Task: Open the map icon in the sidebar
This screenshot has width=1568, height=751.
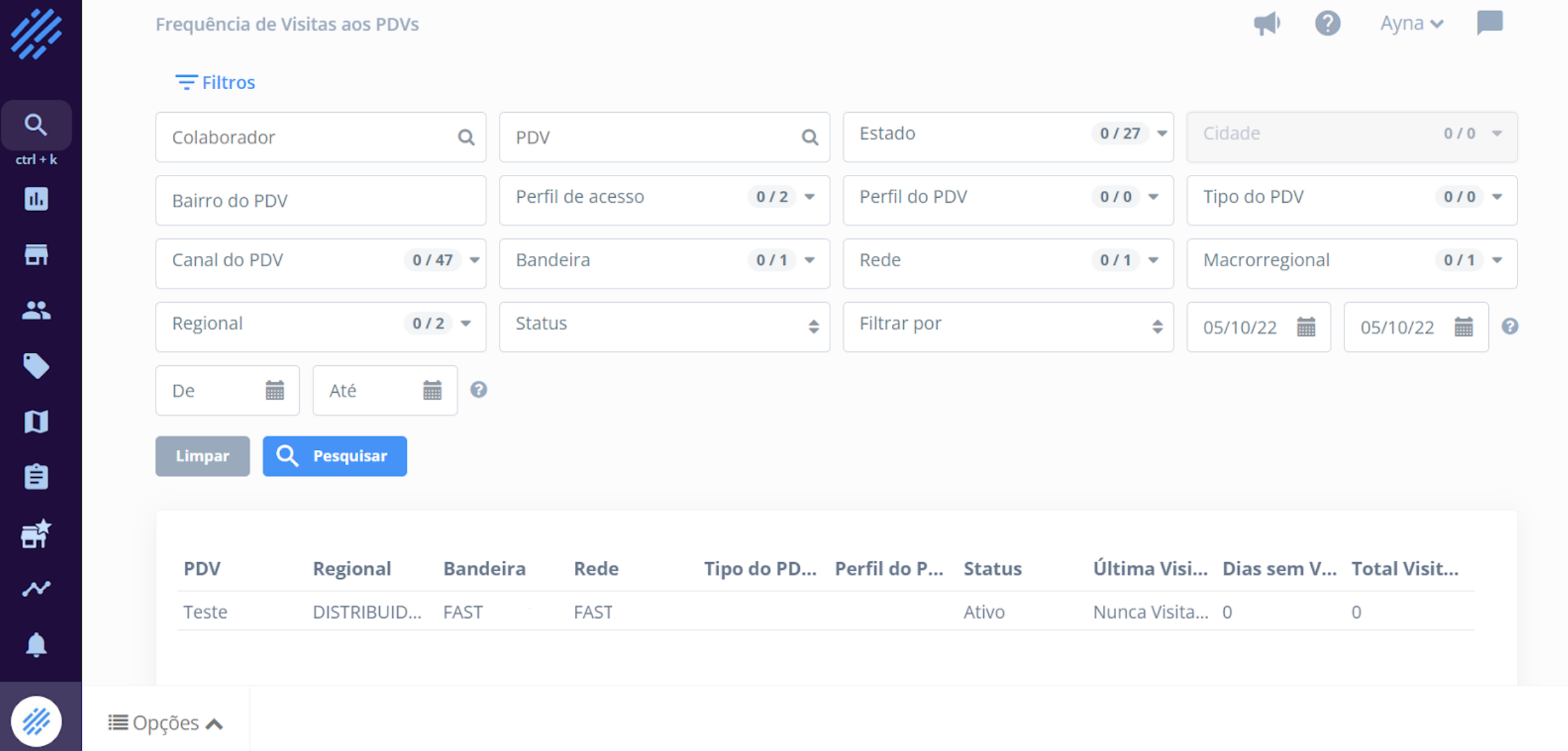Action: click(36, 421)
